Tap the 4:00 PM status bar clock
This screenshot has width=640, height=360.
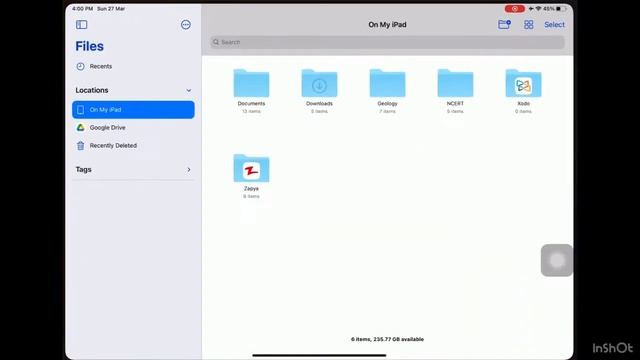[x=82, y=9]
